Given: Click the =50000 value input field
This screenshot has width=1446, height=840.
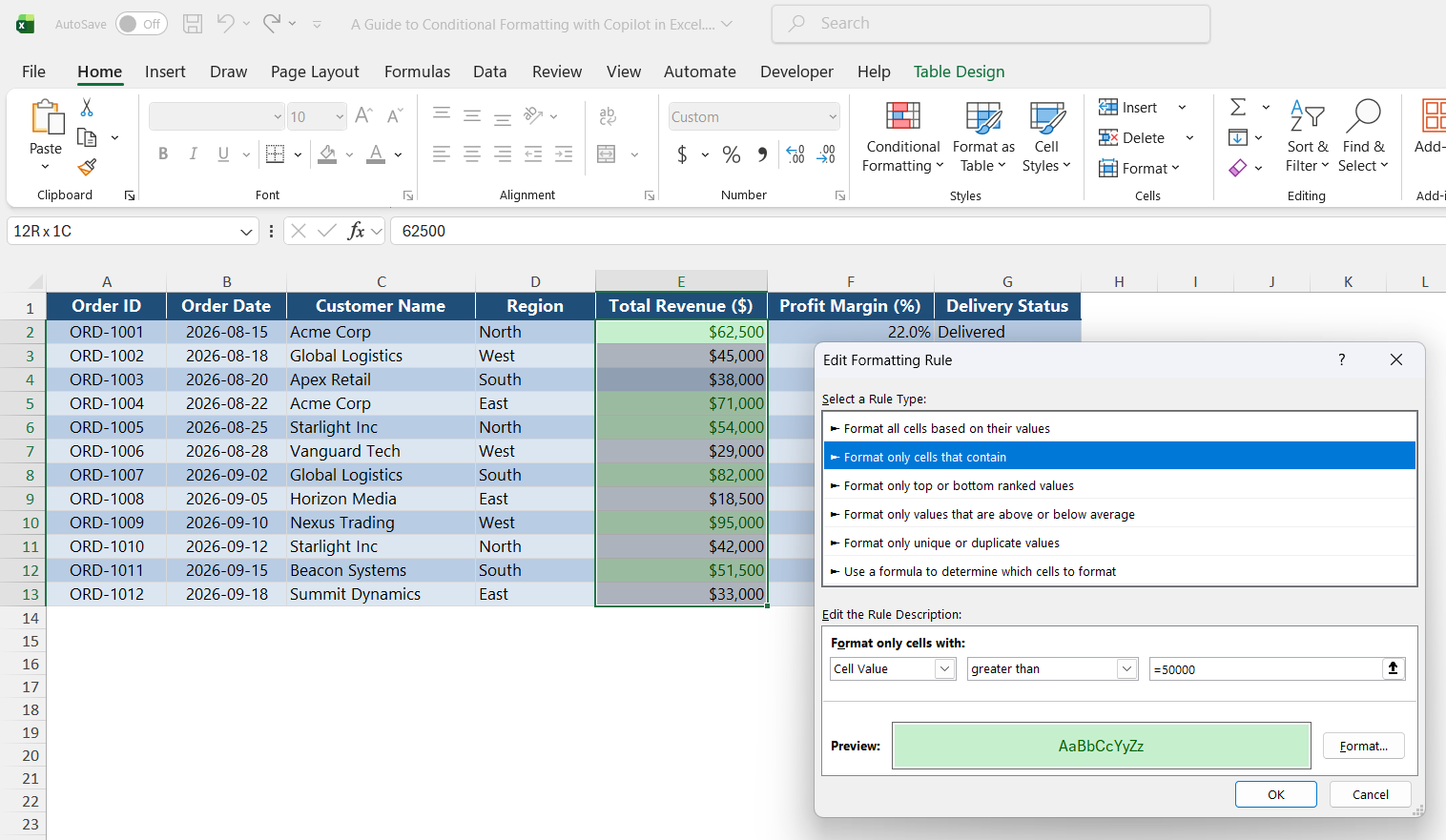Looking at the screenshot, I should (1266, 669).
